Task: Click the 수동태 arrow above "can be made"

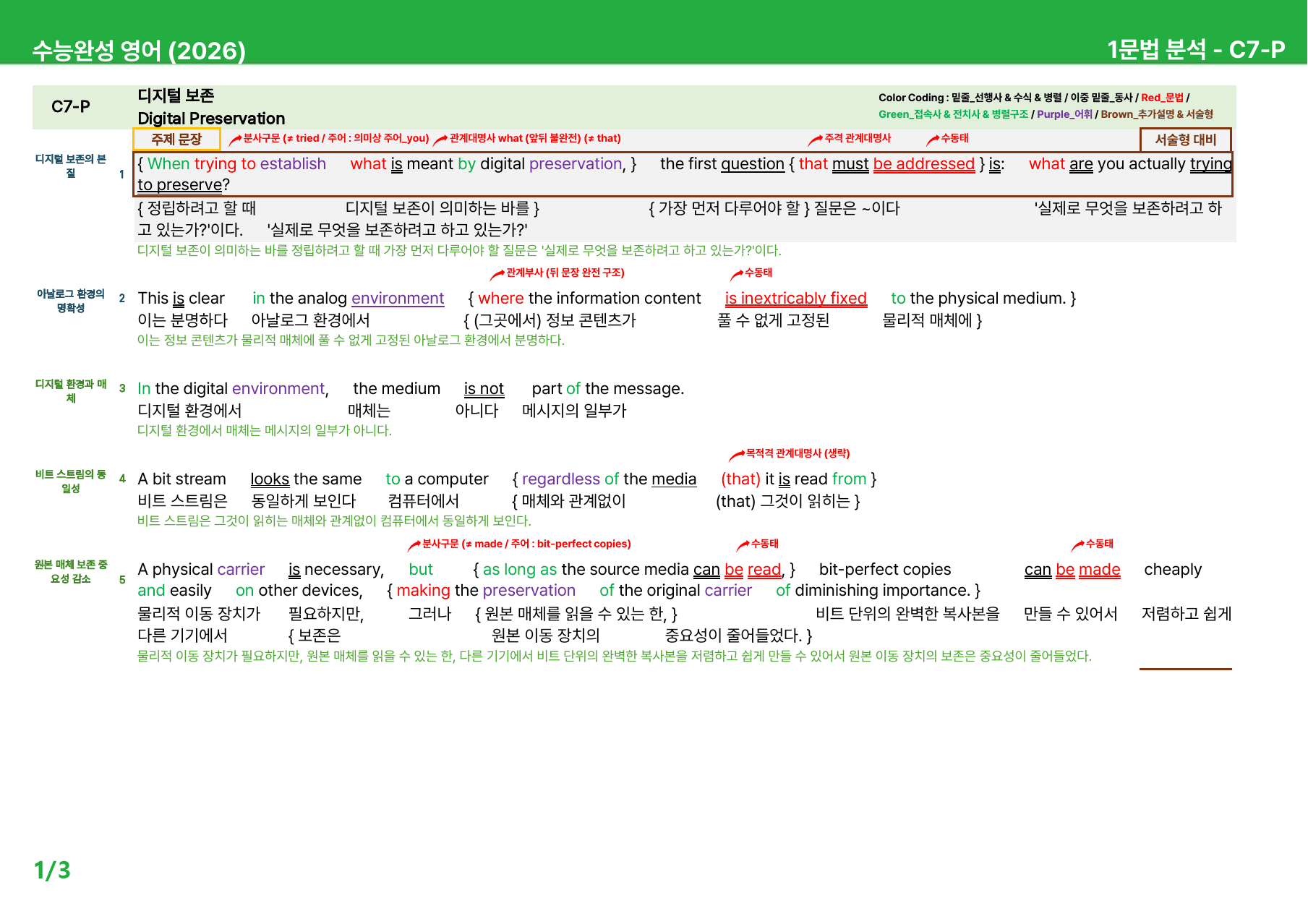Action: tap(1078, 545)
